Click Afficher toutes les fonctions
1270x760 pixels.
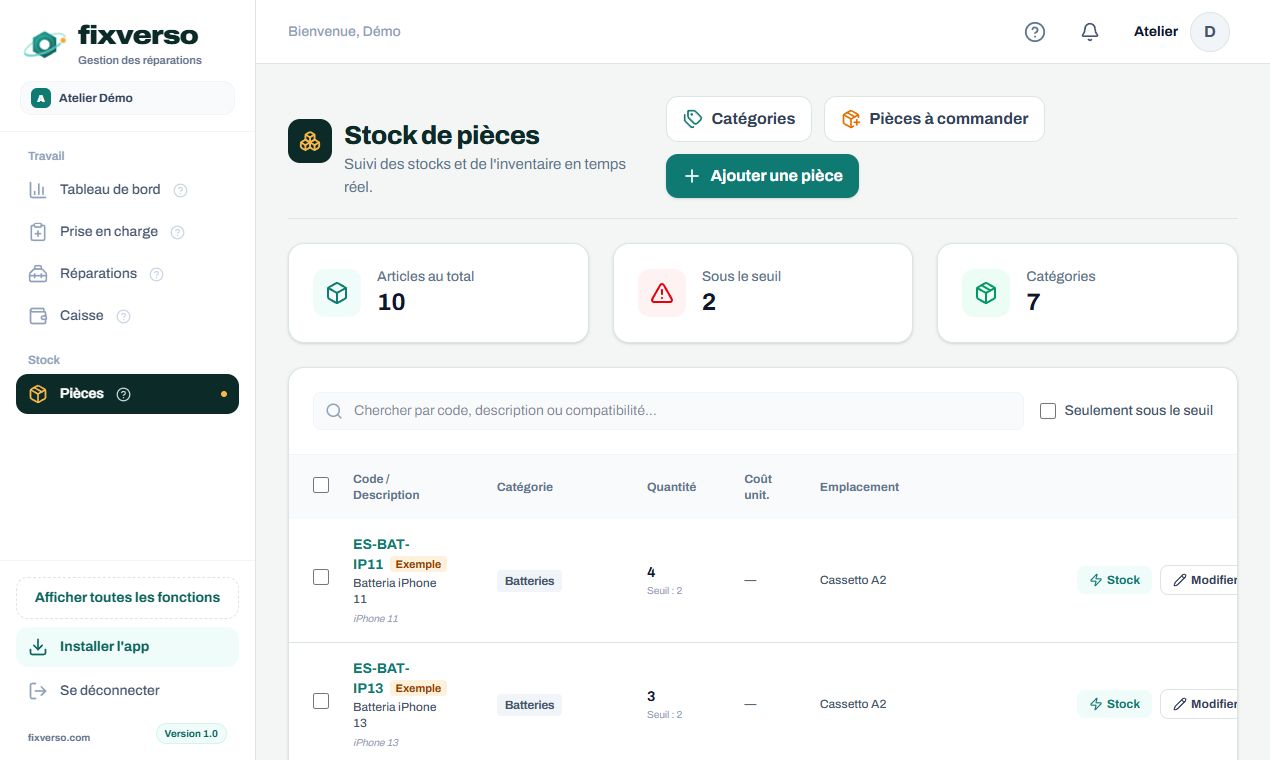tap(127, 598)
